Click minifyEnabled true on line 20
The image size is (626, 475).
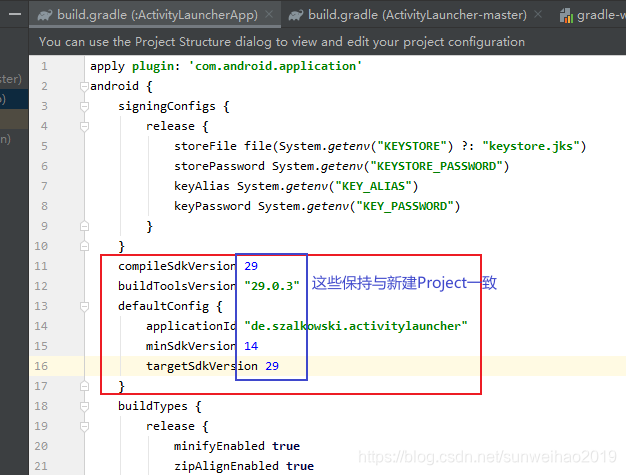pos(237,446)
